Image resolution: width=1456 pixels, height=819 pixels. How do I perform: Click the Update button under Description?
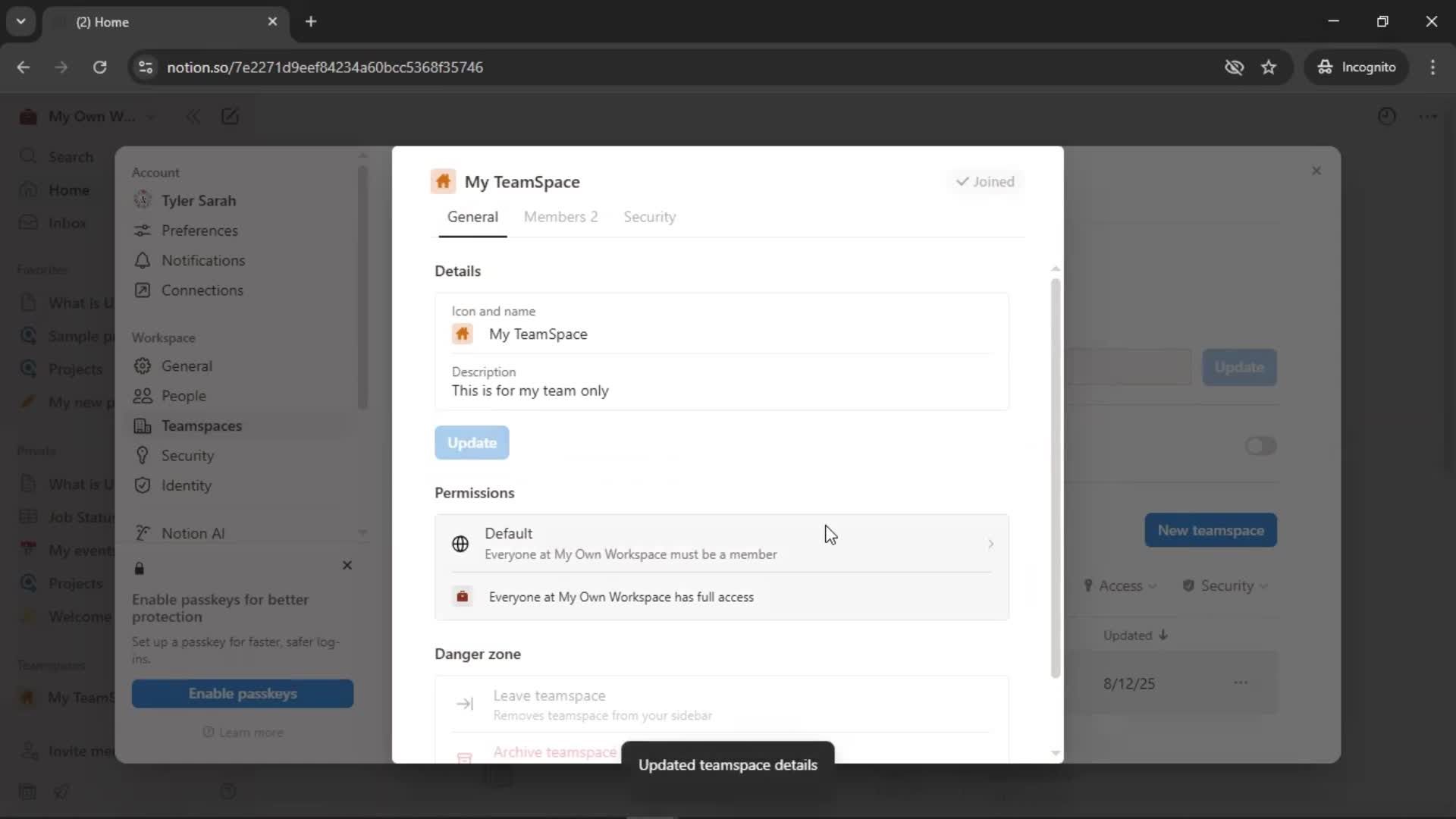(x=472, y=443)
